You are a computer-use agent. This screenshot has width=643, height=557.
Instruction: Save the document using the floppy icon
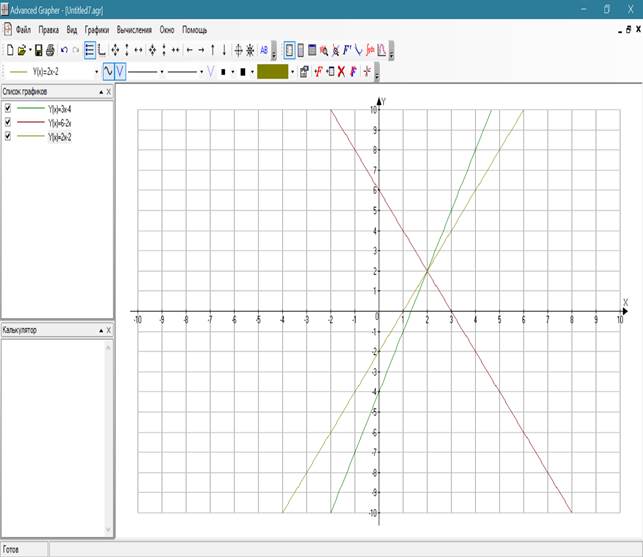[x=39, y=50]
